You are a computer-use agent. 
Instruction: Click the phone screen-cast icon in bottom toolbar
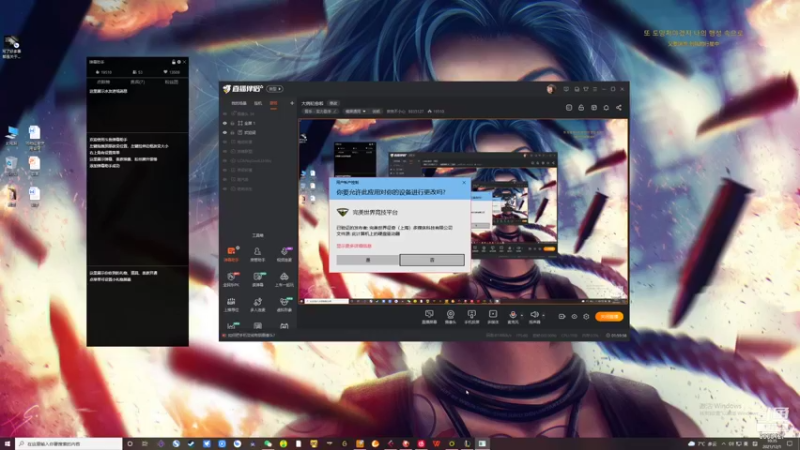(x=471, y=316)
